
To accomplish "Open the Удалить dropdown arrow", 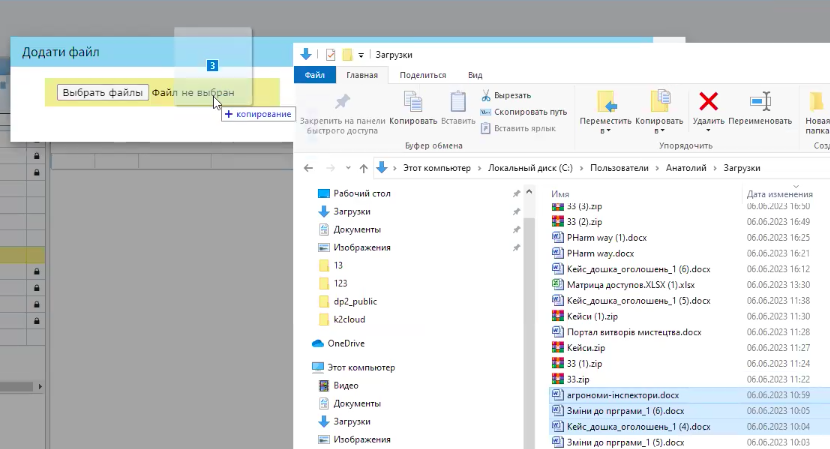I will (x=708, y=130).
